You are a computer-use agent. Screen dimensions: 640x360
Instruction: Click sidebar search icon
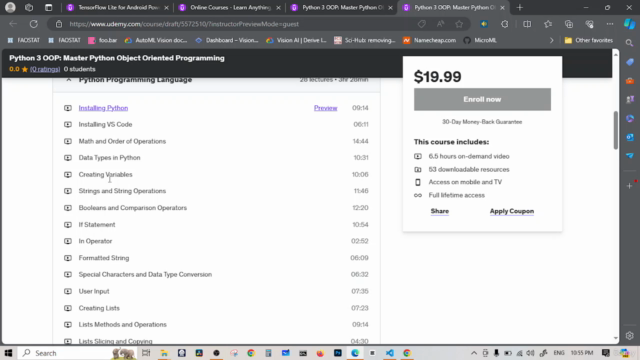(629, 43)
